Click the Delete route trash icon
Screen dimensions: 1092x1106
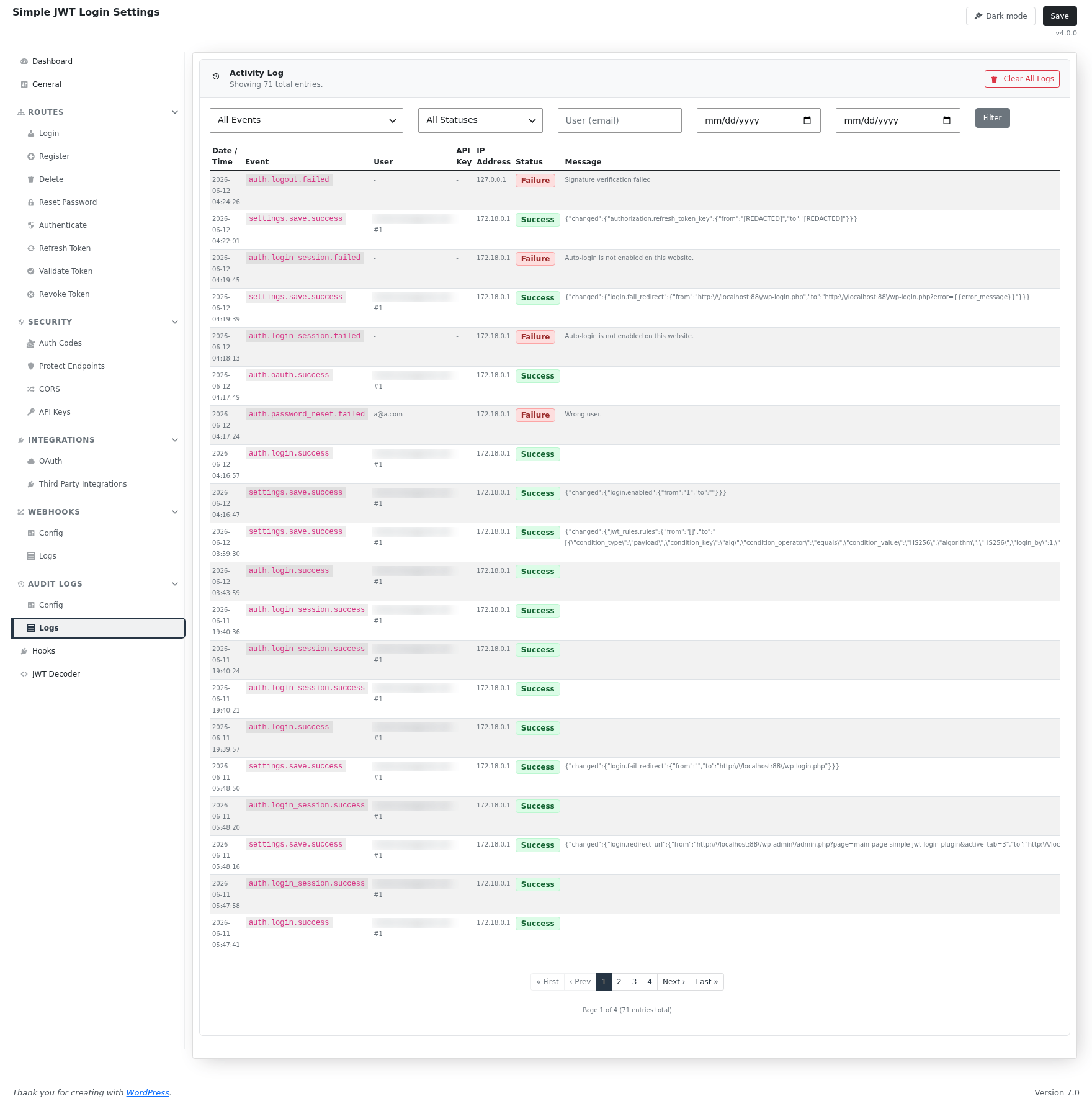point(31,179)
